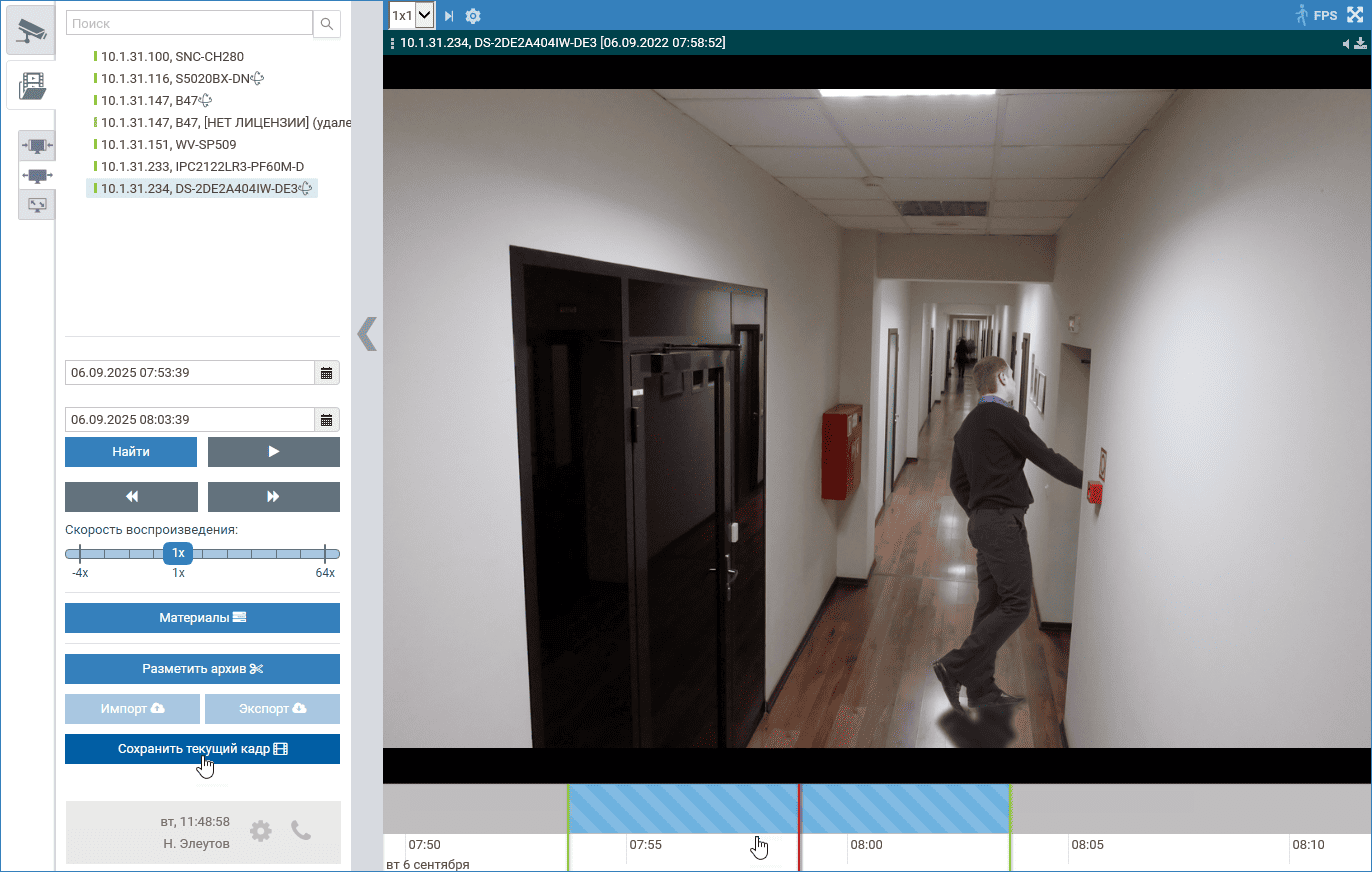
Task: Open user settings gear beside N. Элеутов
Action: pyautogui.click(x=260, y=830)
